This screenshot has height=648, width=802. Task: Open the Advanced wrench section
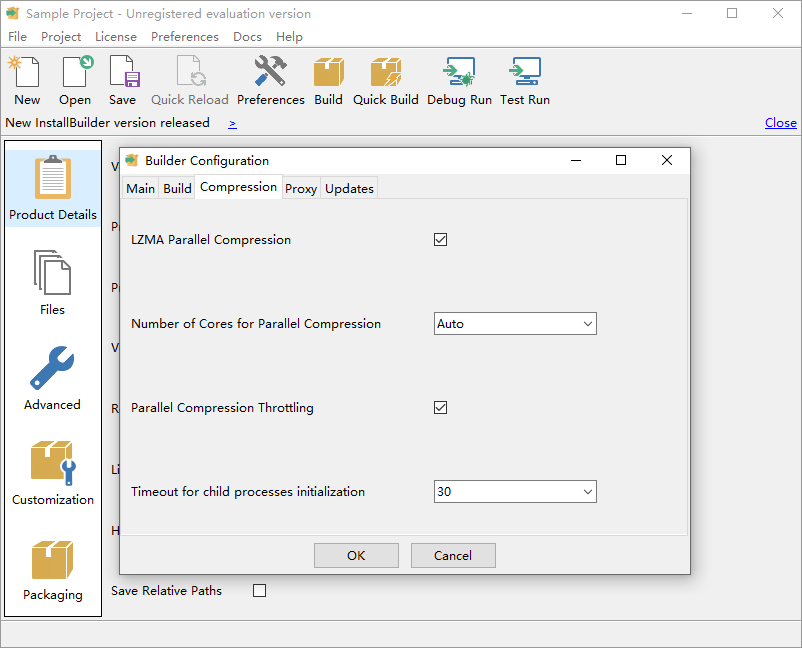coord(52,368)
